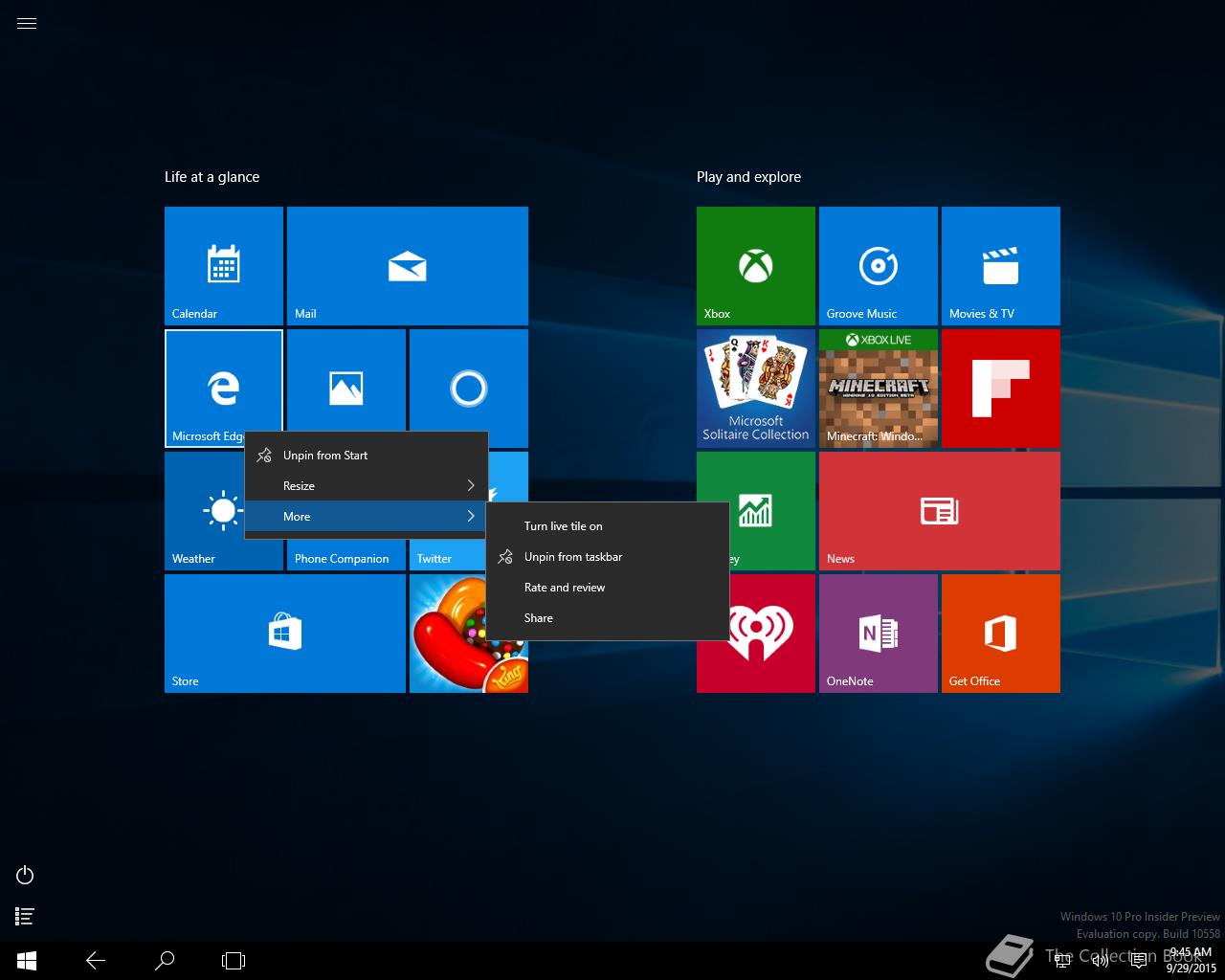Open the All apps list icon
This screenshot has width=1225, height=980.
(x=26, y=917)
